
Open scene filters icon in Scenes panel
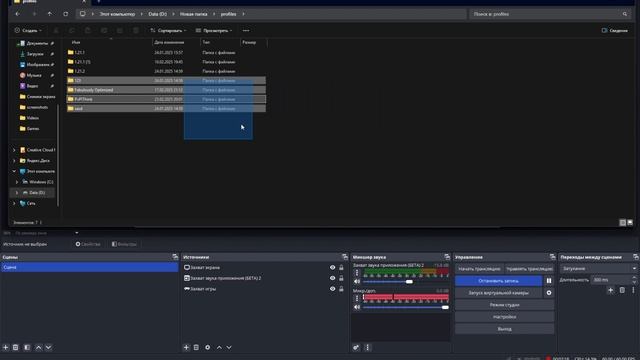tap(27, 347)
